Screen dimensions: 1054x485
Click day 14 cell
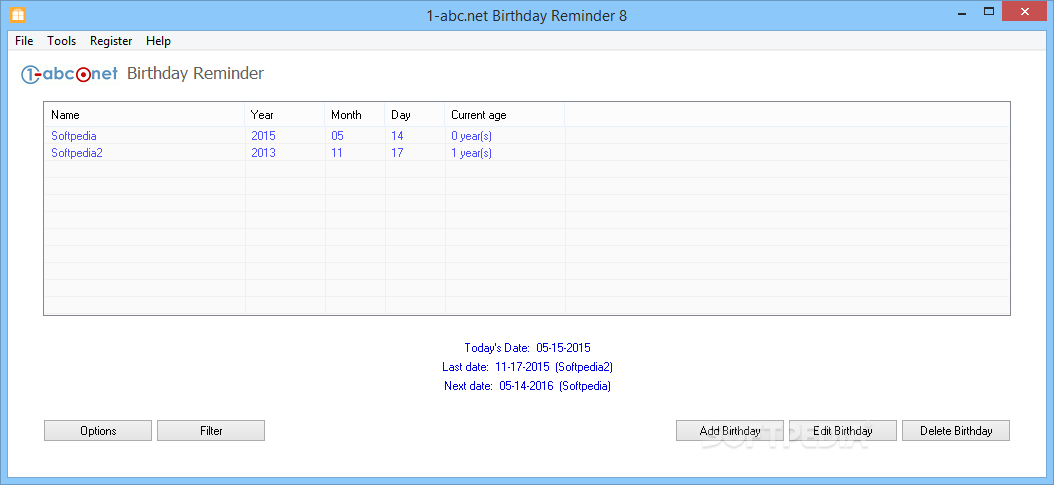tap(397, 136)
